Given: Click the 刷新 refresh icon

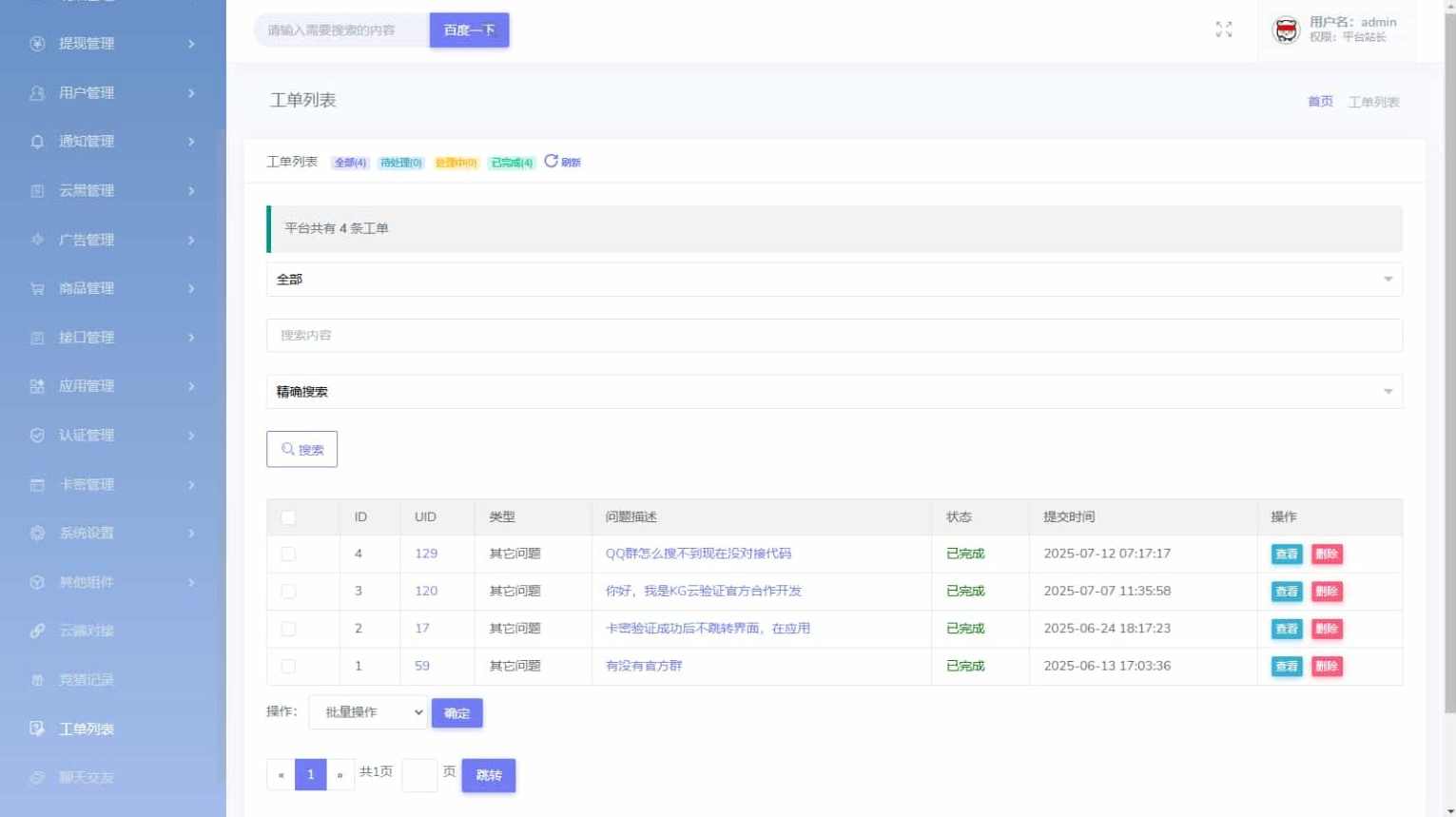Looking at the screenshot, I should (551, 161).
